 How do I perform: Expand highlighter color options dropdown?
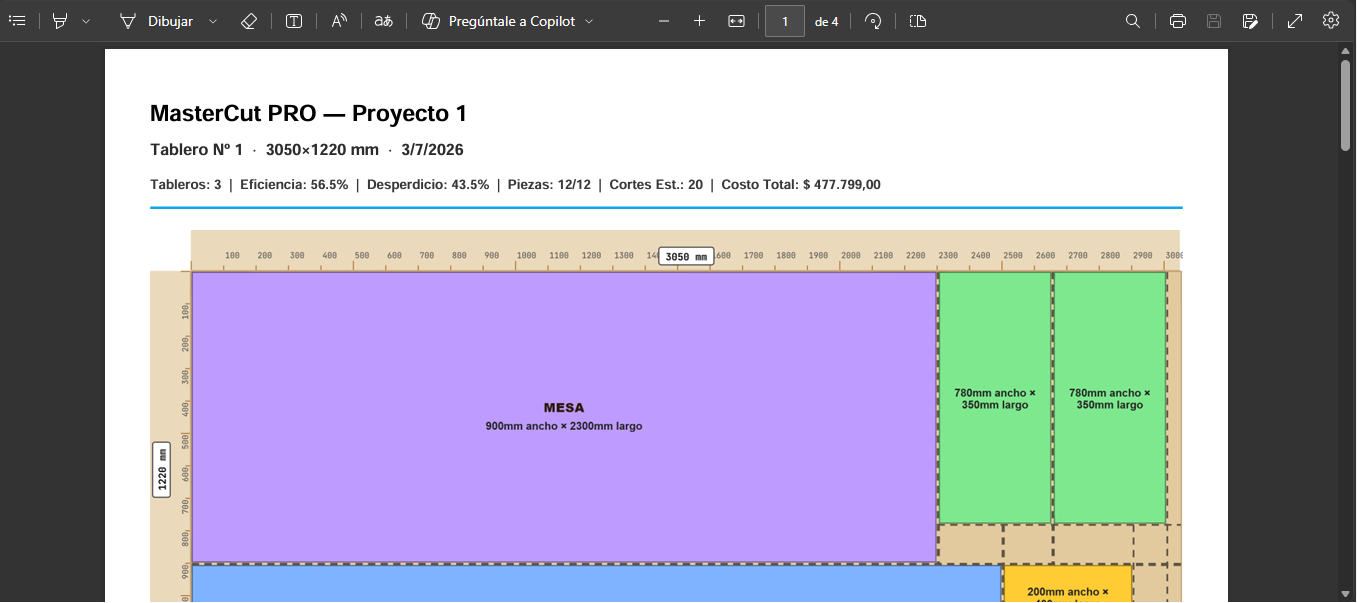coord(86,21)
